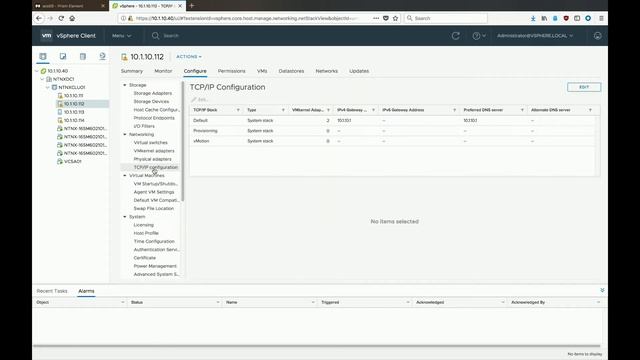Image resolution: width=640 pixels, height=360 pixels.
Task: Collapse the System section
Action: click(125, 217)
